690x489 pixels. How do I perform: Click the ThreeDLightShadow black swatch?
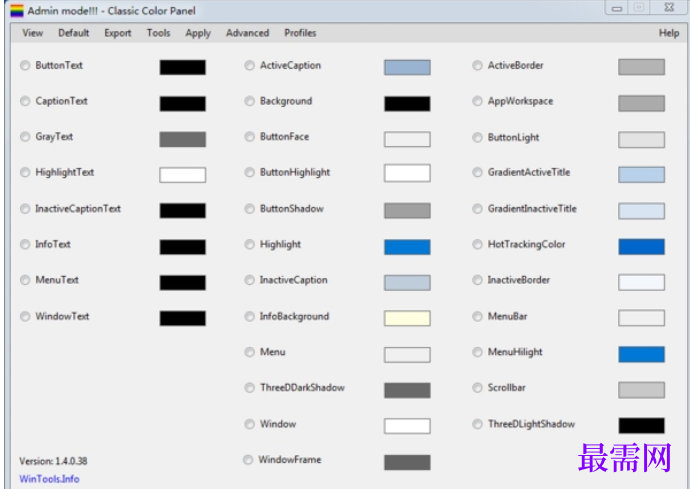642,426
